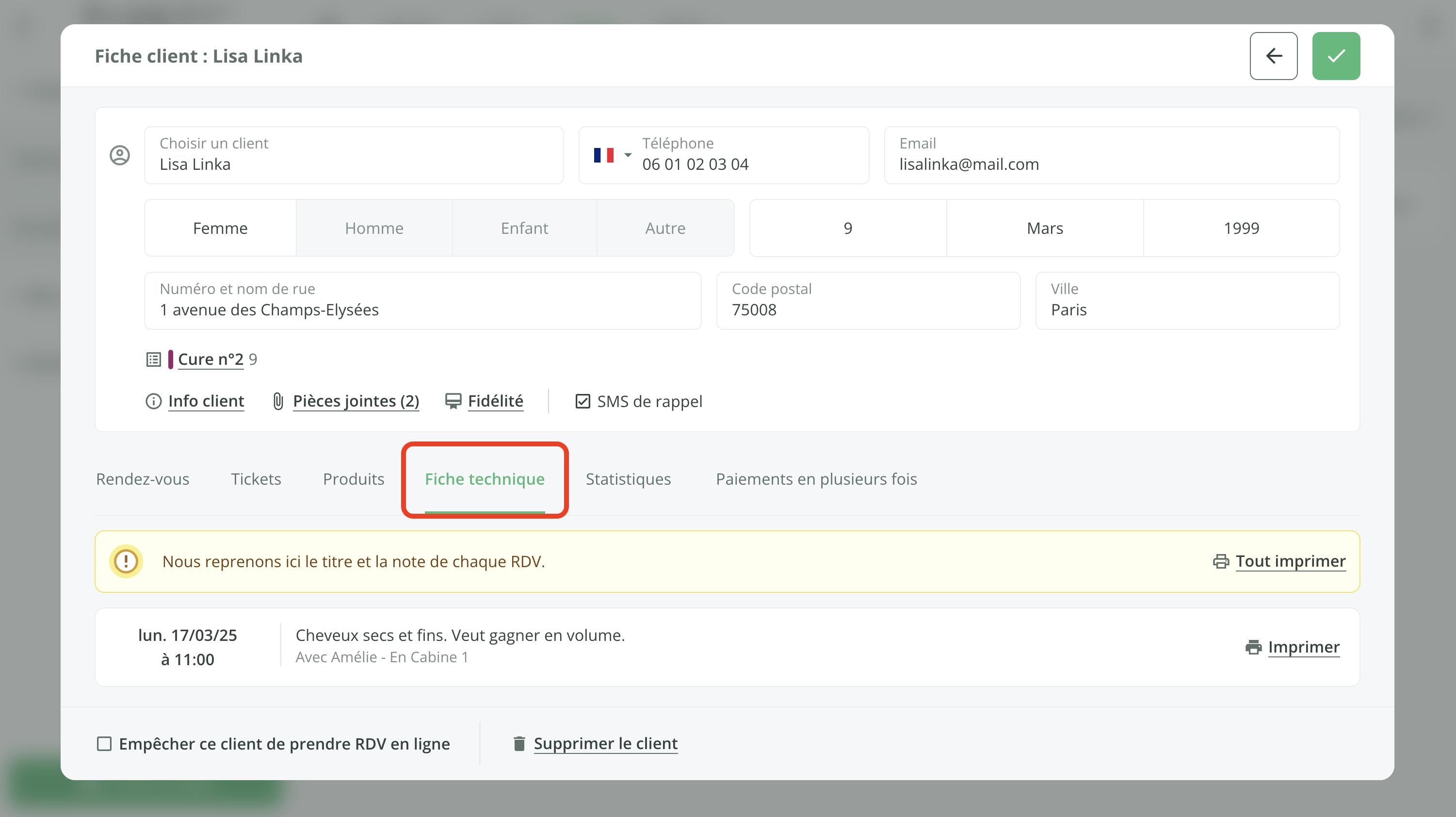Click the paperclip attachments icon
The height and width of the screenshot is (817, 1456).
[x=278, y=401]
